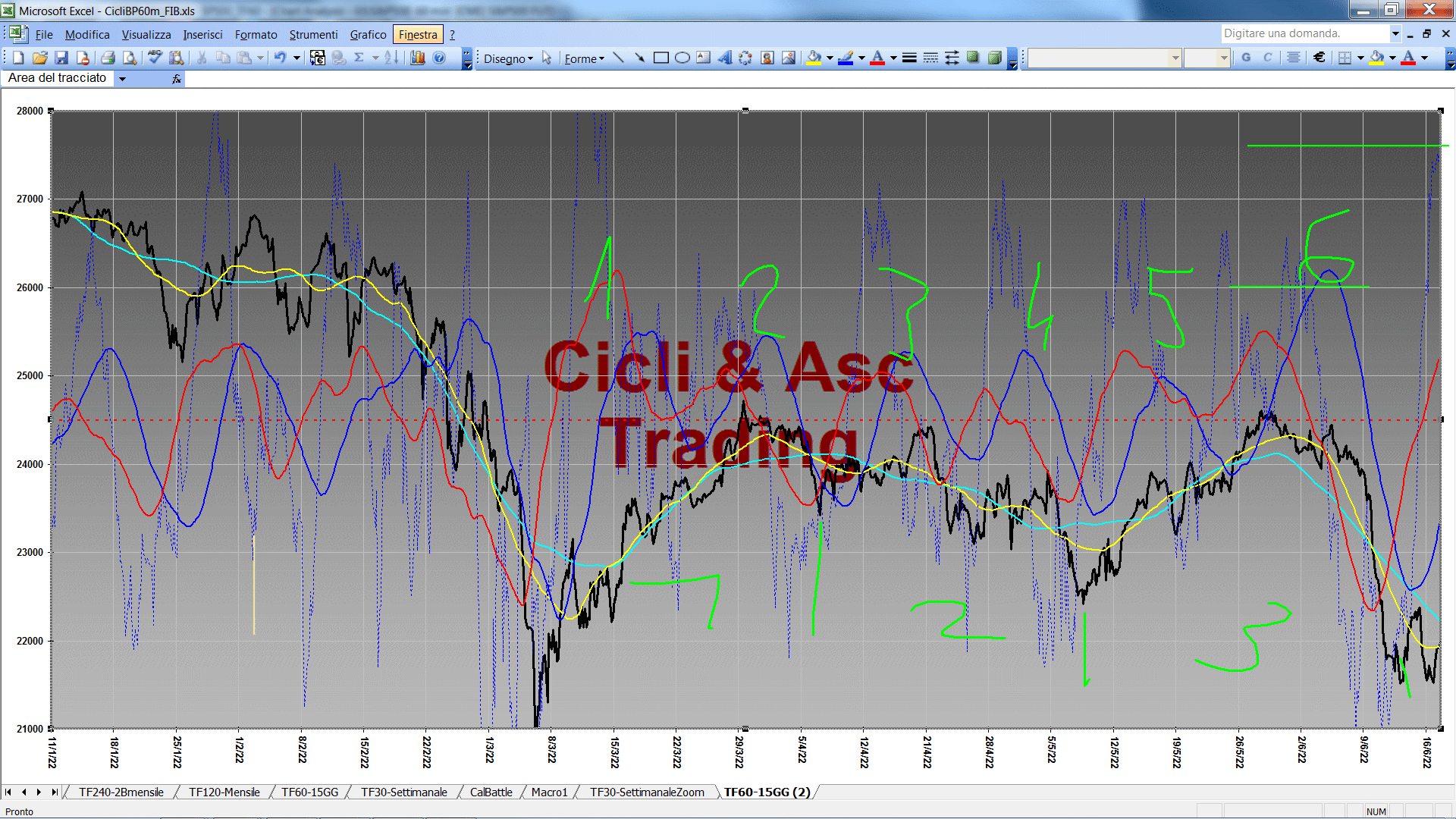Open the Borders style dropdown arrow
Screen dimensions: 1456x819
point(1360,58)
